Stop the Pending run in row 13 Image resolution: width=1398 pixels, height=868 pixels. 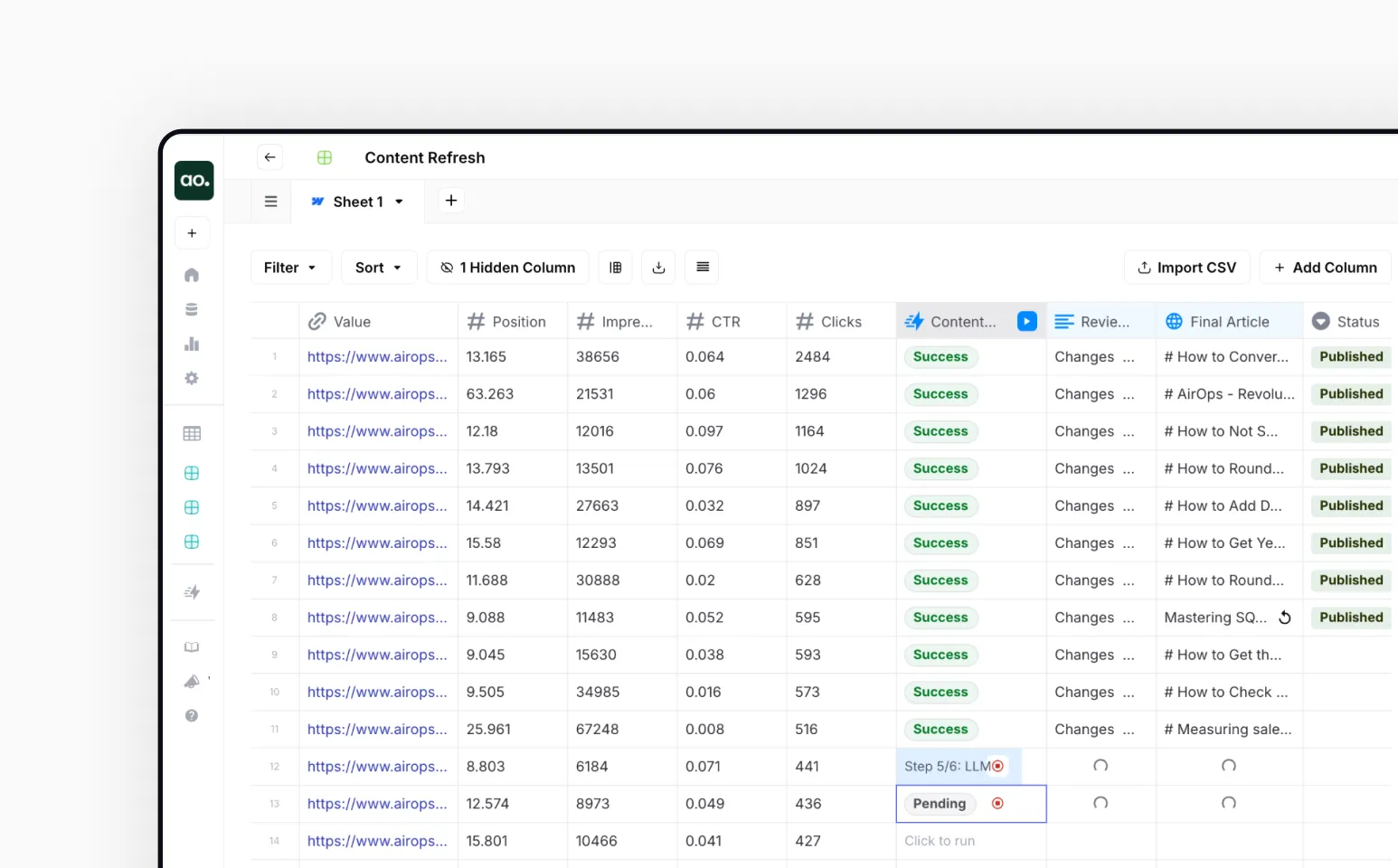click(997, 803)
